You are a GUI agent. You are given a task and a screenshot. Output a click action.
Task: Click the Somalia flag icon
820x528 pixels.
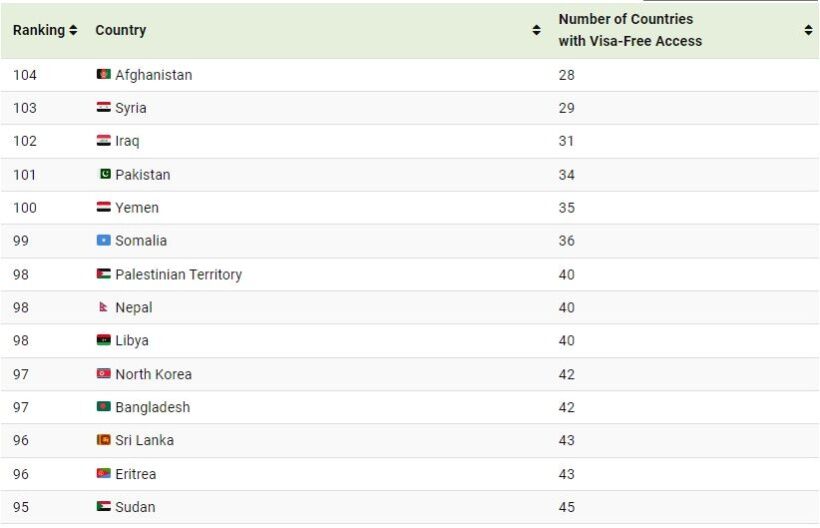pyautogui.click(x=103, y=241)
